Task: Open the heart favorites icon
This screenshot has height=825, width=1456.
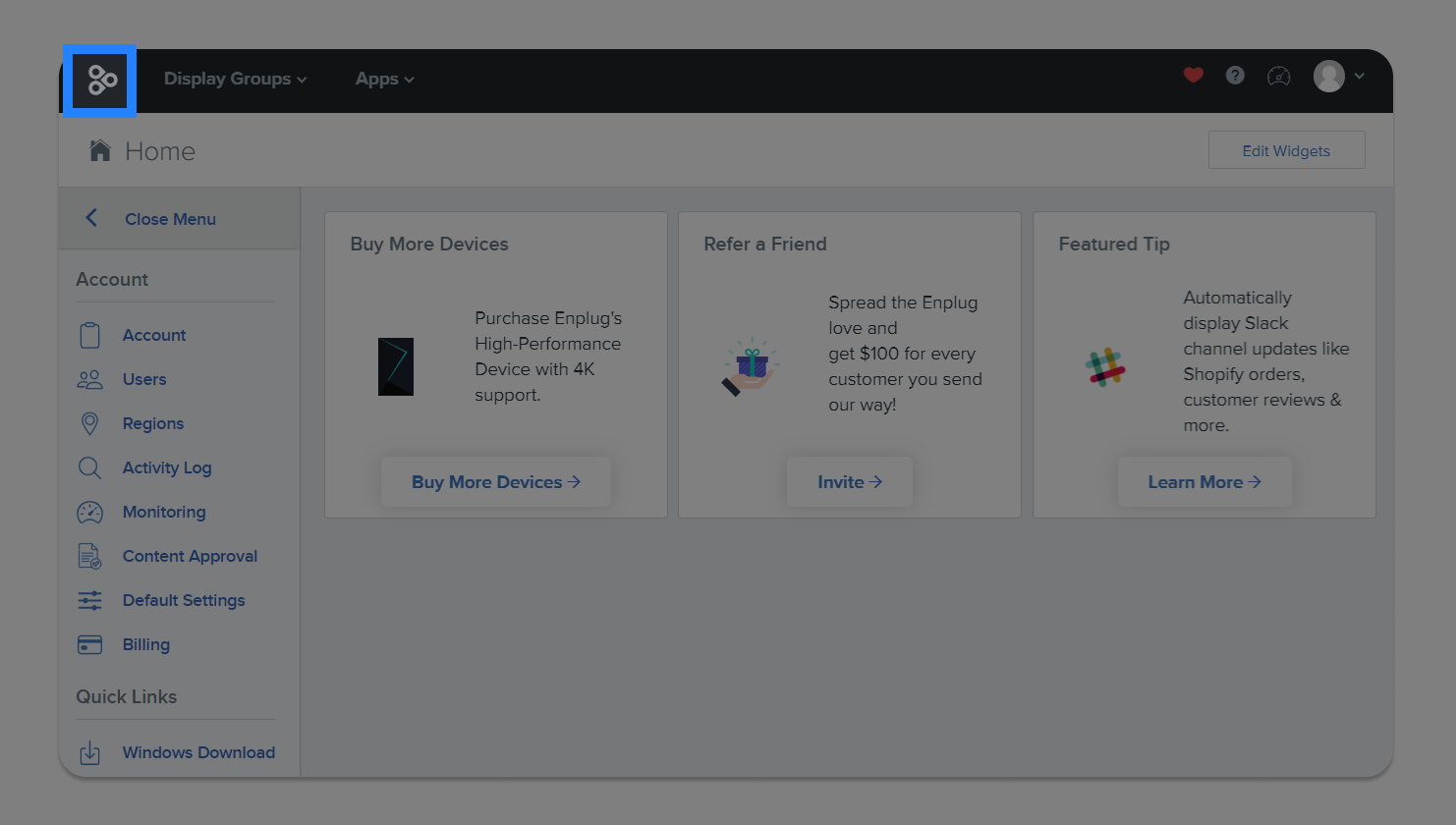Action: tap(1194, 76)
